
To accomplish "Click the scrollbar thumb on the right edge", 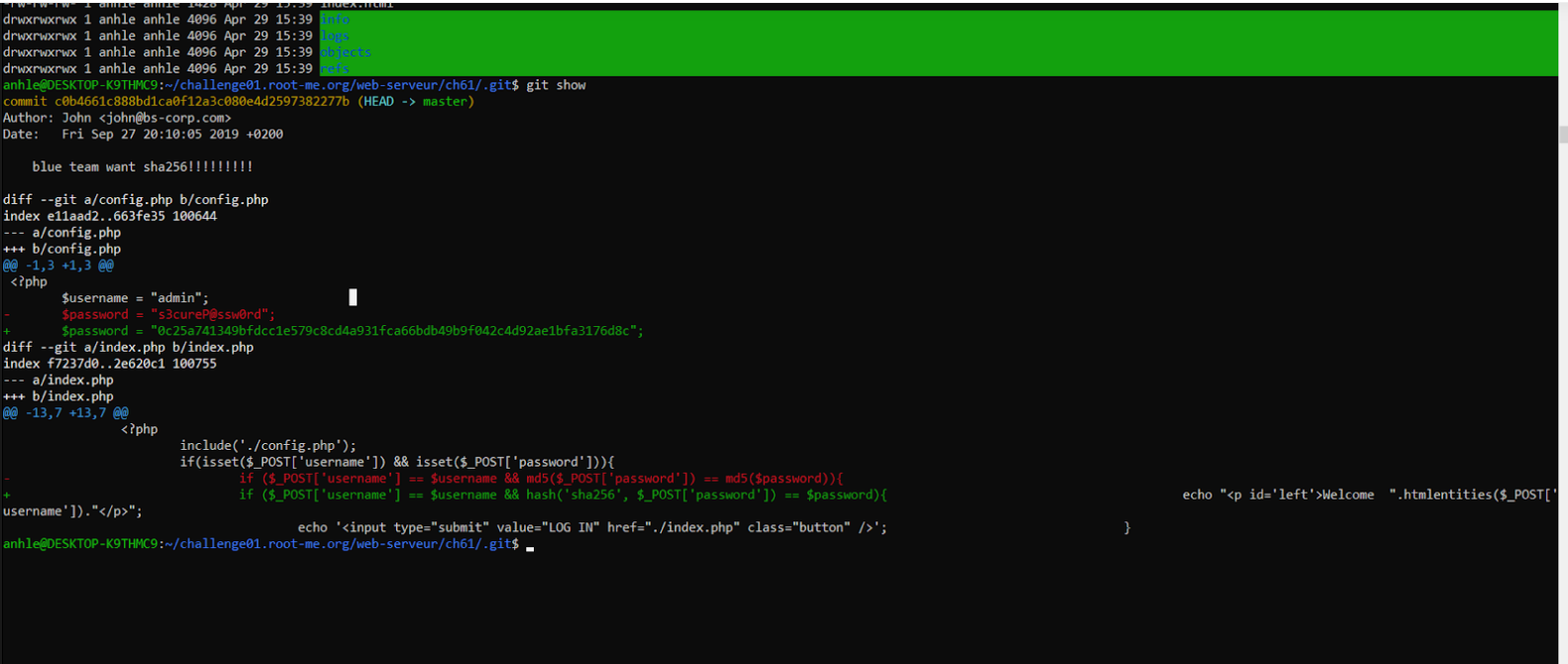I will [1563, 135].
